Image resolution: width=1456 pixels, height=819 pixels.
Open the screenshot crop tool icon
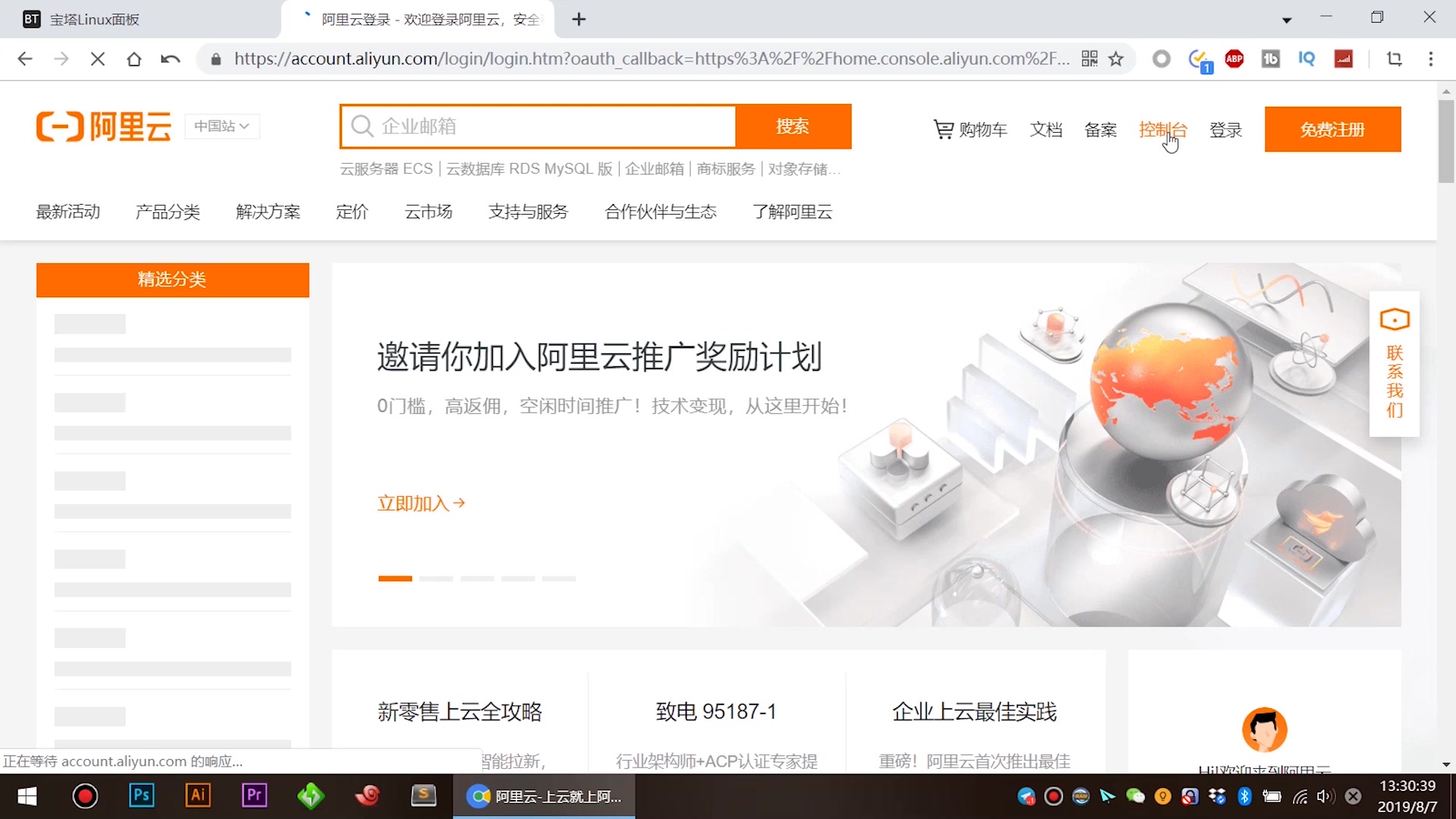click(1395, 59)
